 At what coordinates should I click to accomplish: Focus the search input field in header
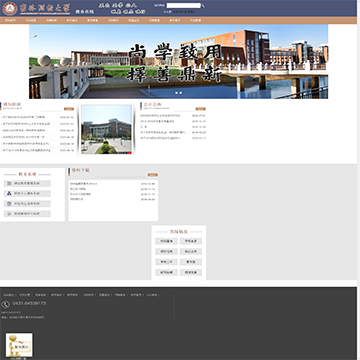pos(184,5)
